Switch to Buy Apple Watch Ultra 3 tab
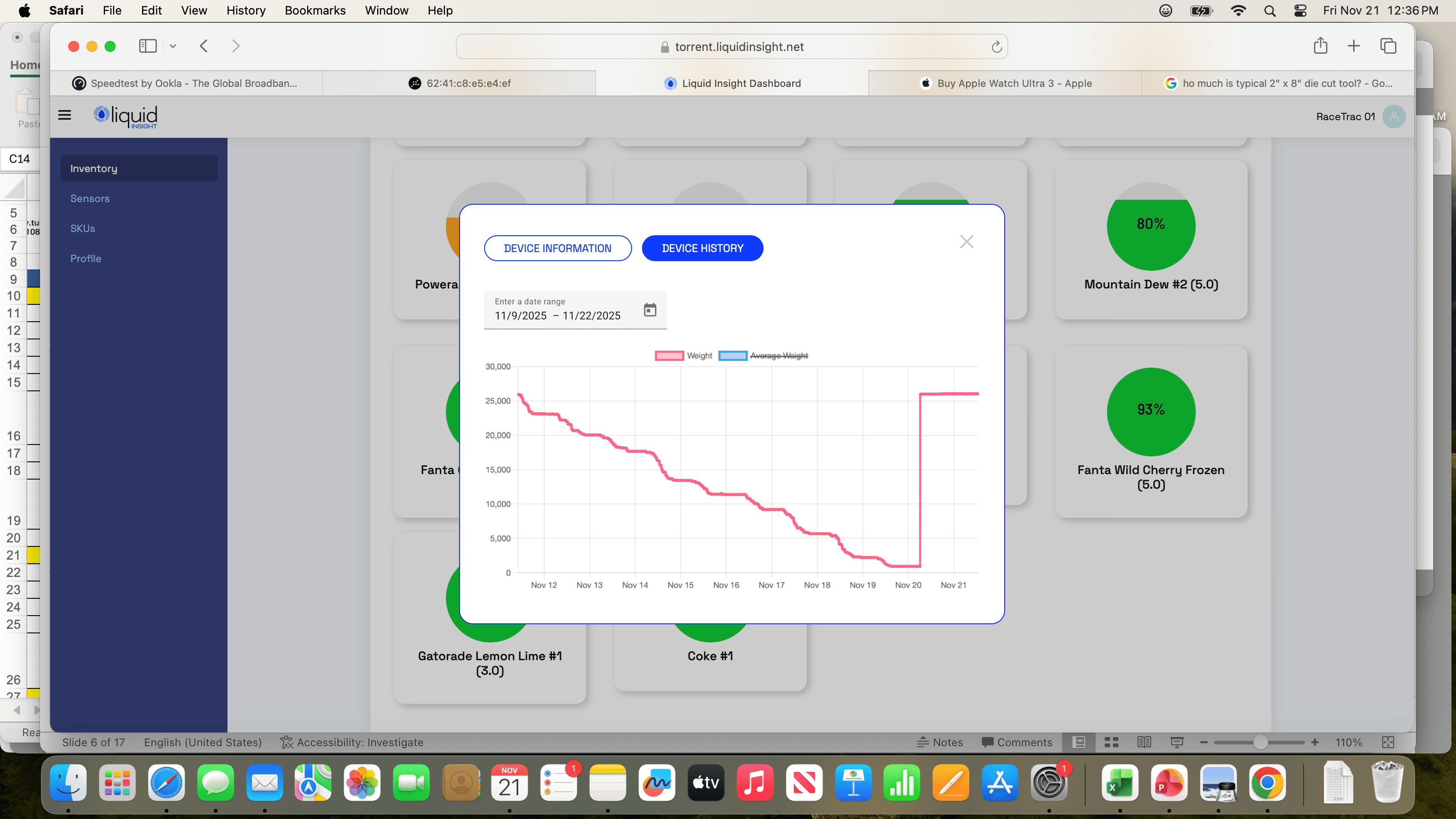1456x819 pixels. click(x=1006, y=83)
